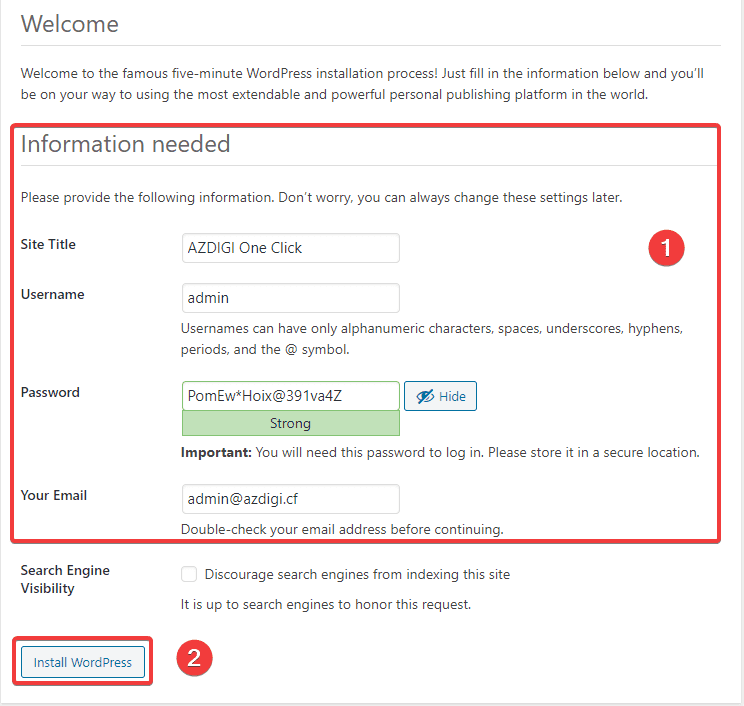Click the Site Title label
Viewport: 744px width, 706px height.
click(48, 244)
